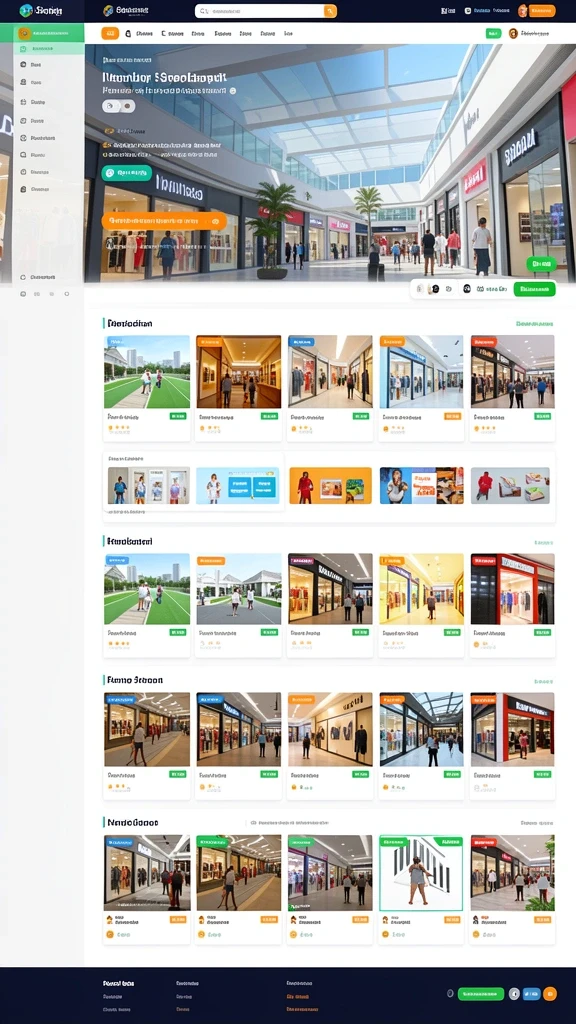Focus the white search field in the top header

(x=260, y=10)
